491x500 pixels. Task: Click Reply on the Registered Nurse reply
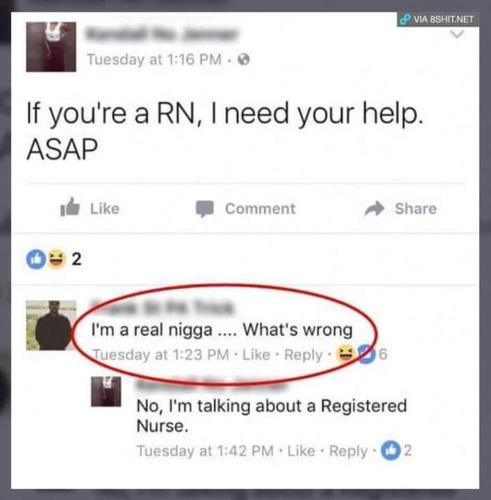pyautogui.click(x=348, y=452)
